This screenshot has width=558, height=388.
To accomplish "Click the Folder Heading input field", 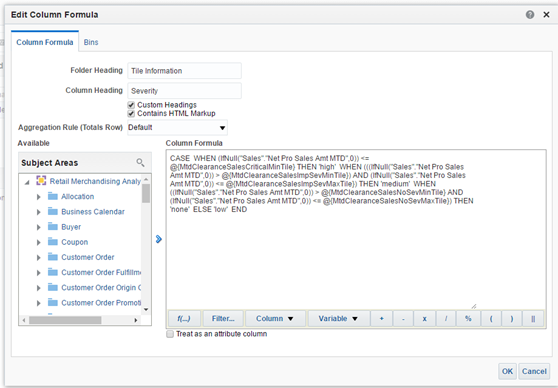I will coord(184,70).
